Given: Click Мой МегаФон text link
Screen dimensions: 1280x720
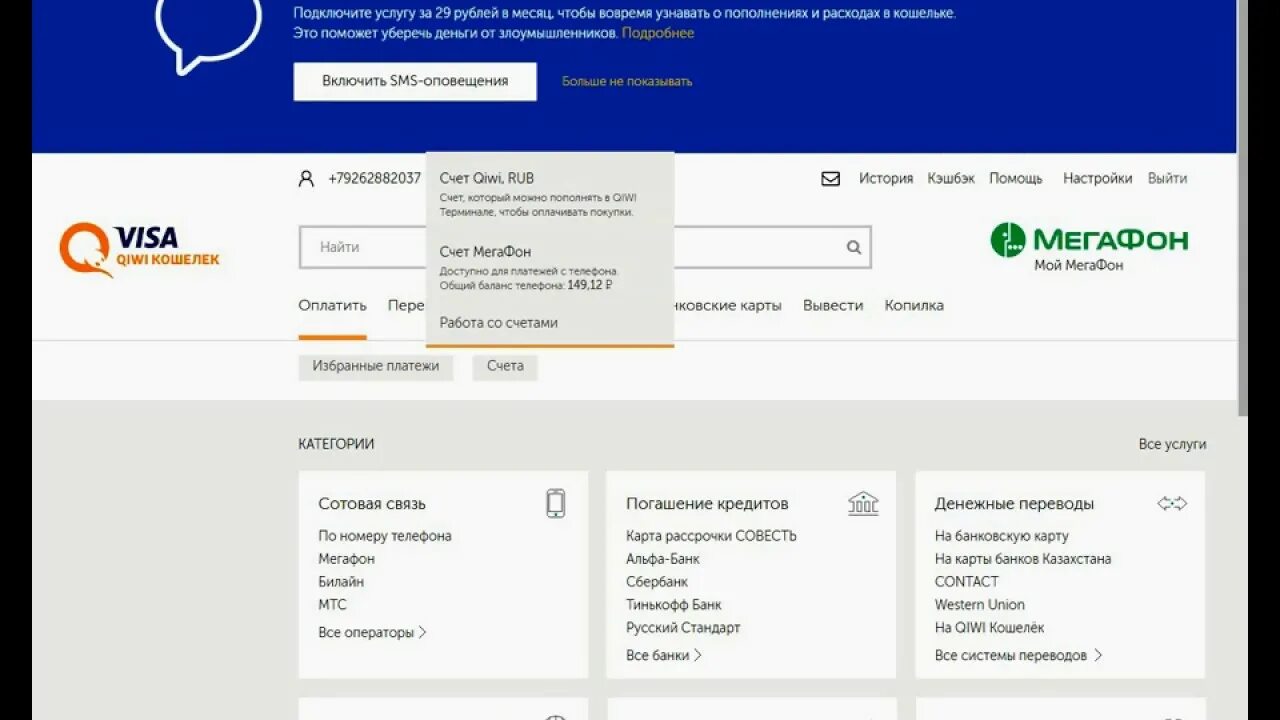Looking at the screenshot, I should [1078, 265].
